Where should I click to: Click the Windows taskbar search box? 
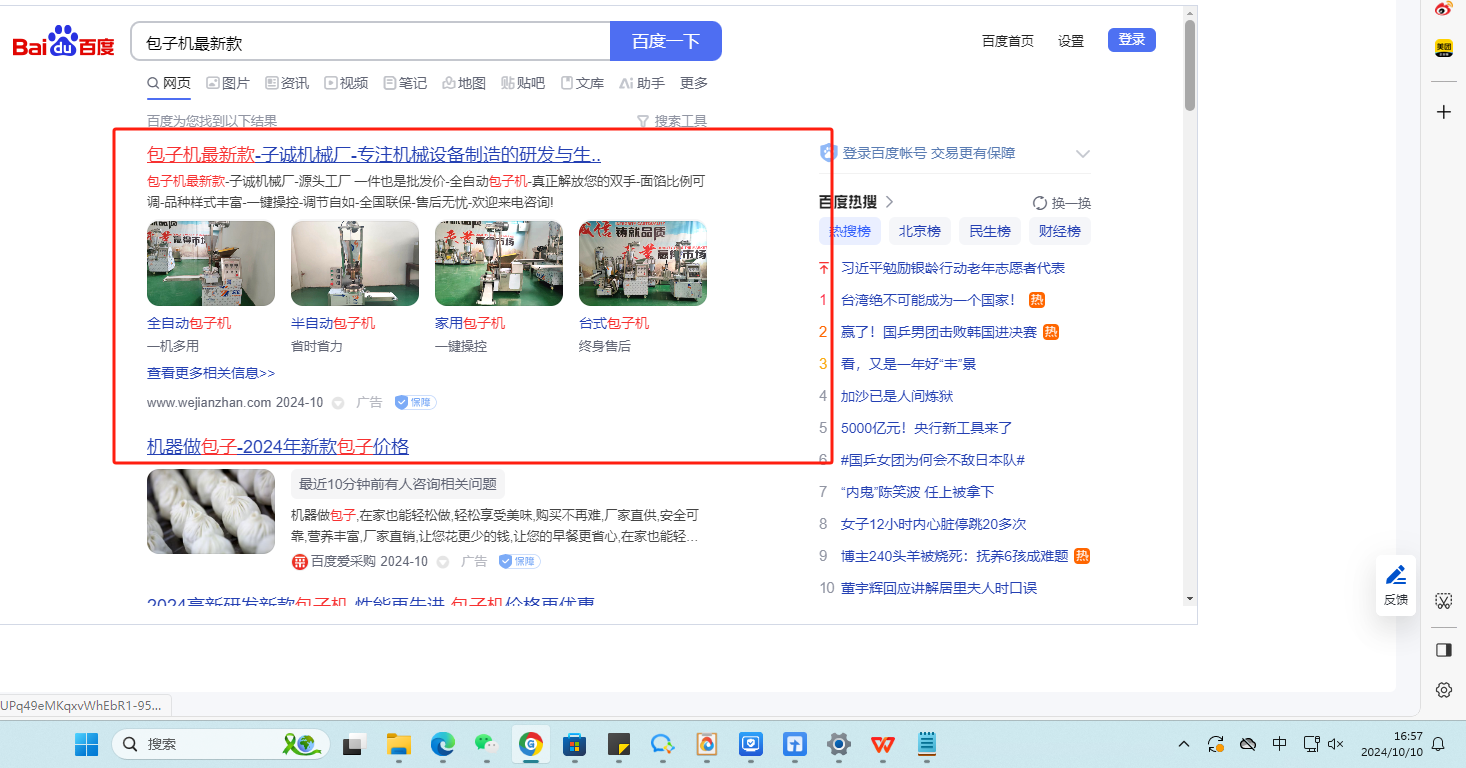pyautogui.click(x=221, y=744)
